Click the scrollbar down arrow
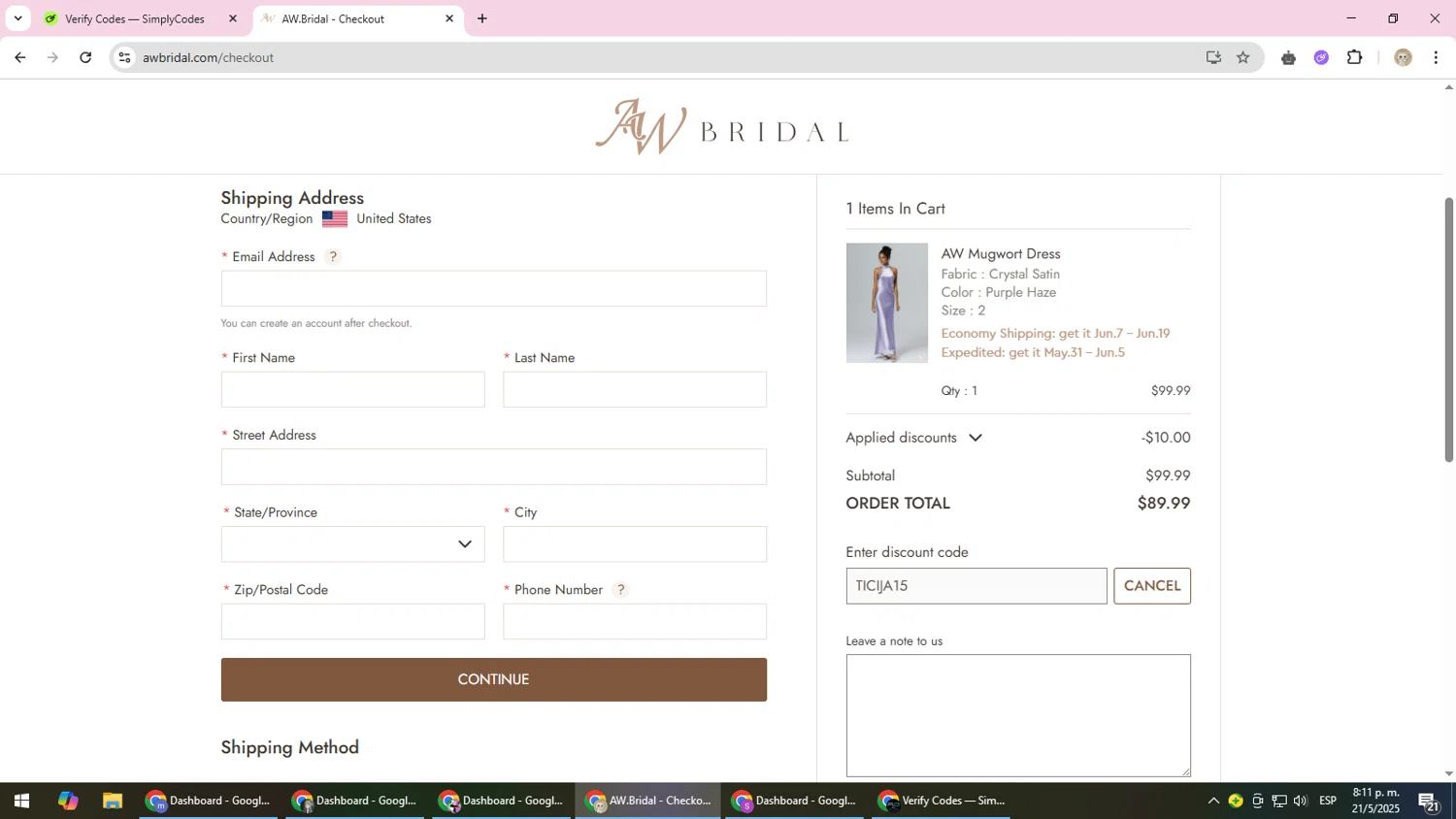 click(x=1448, y=773)
